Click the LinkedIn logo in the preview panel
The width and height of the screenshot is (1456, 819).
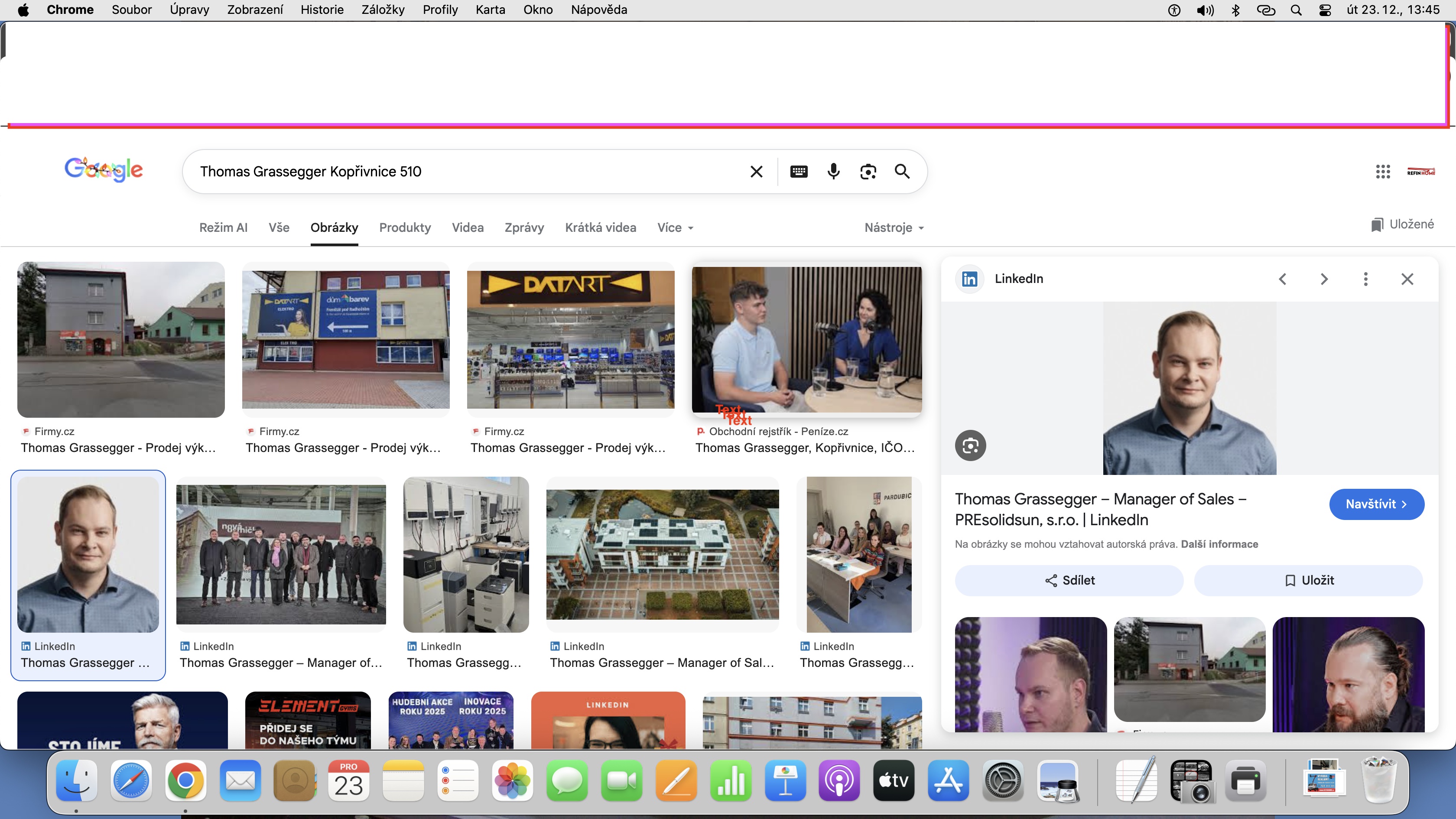pos(969,279)
